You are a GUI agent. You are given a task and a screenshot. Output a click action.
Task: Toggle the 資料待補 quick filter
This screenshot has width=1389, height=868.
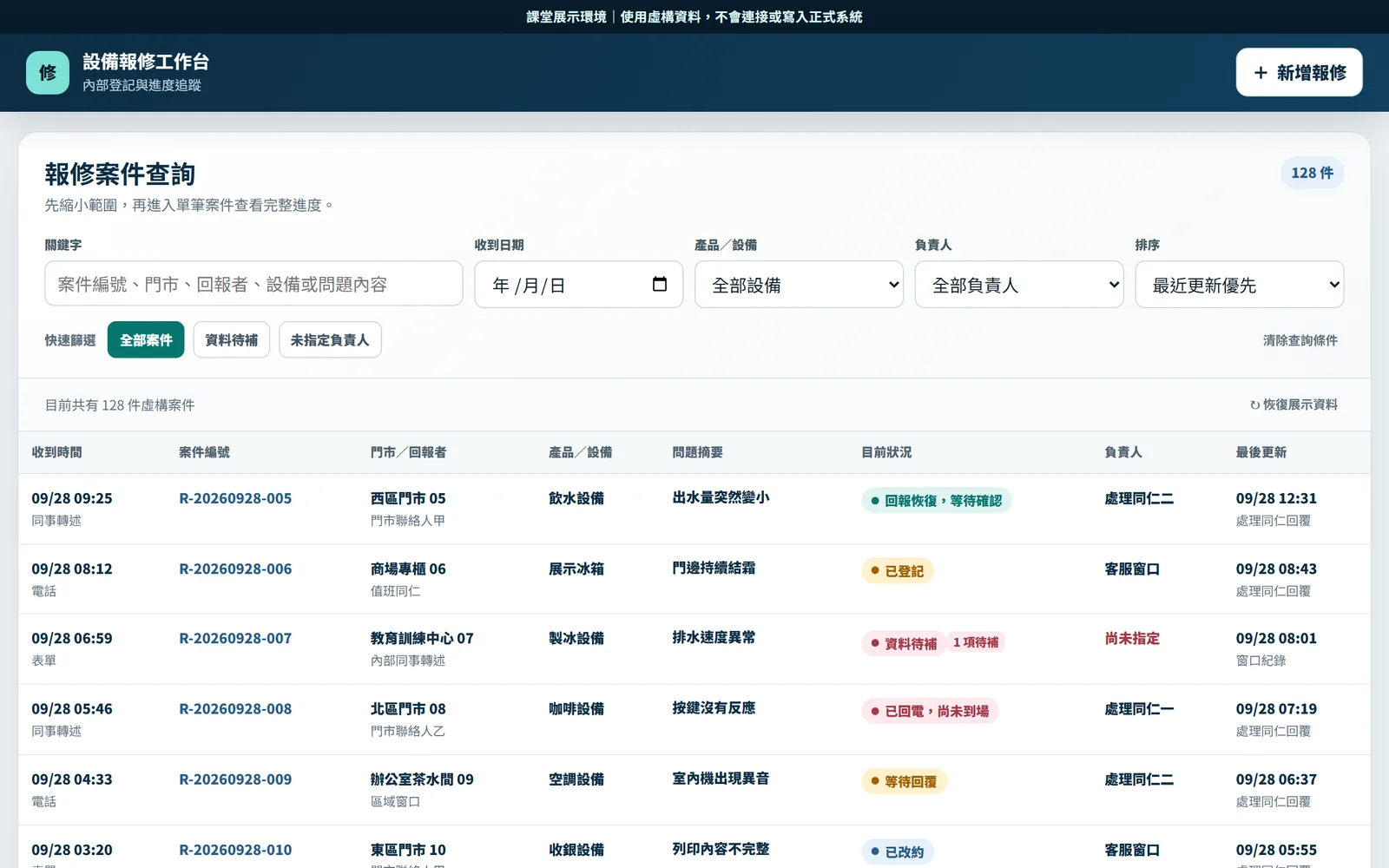(x=232, y=340)
